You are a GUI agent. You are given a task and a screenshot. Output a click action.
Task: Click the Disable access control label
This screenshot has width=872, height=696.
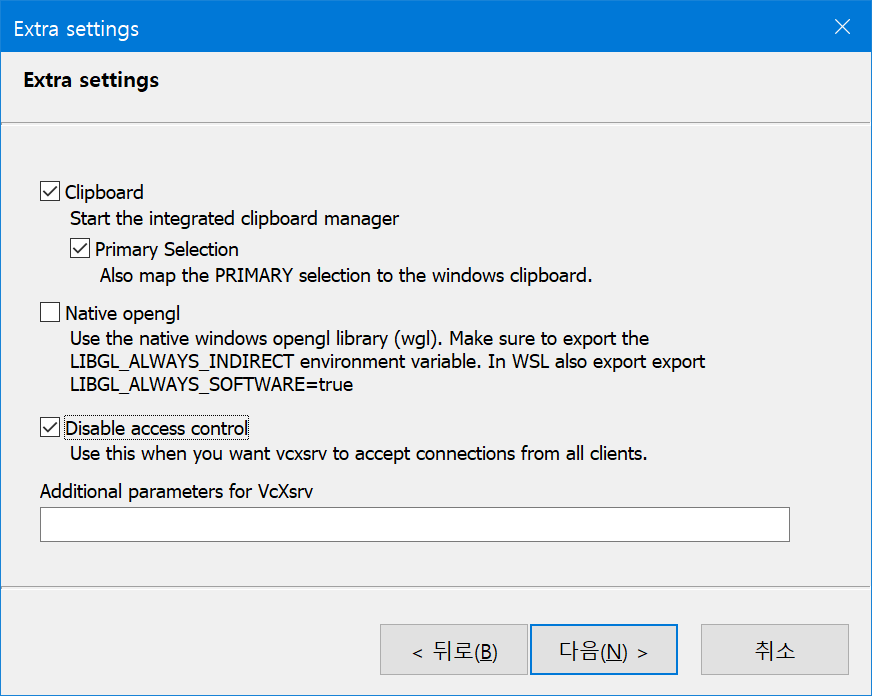coord(156,428)
